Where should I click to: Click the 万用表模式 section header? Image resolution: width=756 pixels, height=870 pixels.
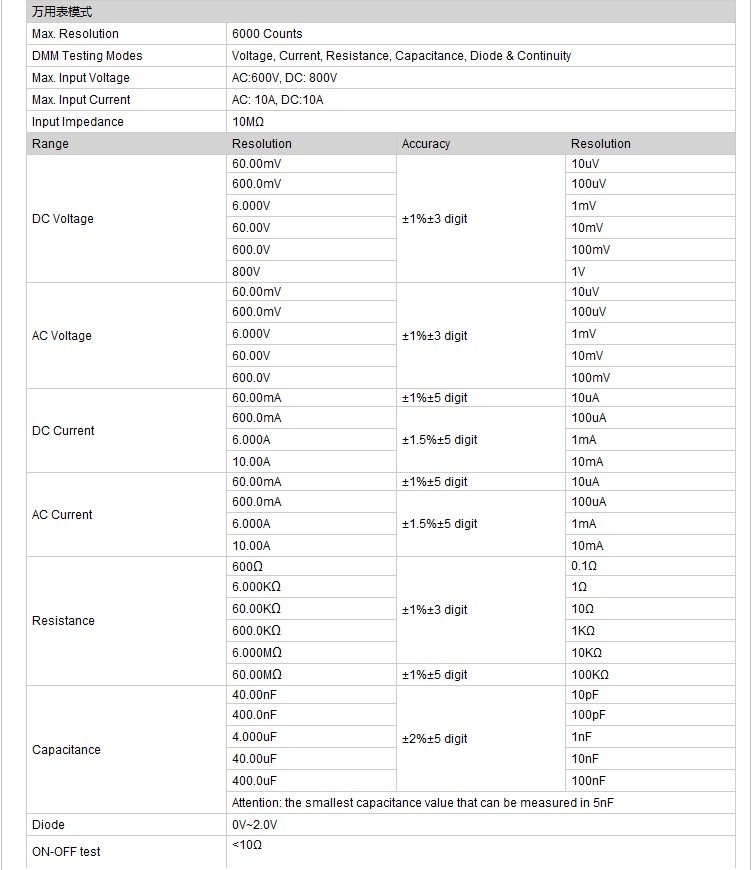[x=61, y=12]
